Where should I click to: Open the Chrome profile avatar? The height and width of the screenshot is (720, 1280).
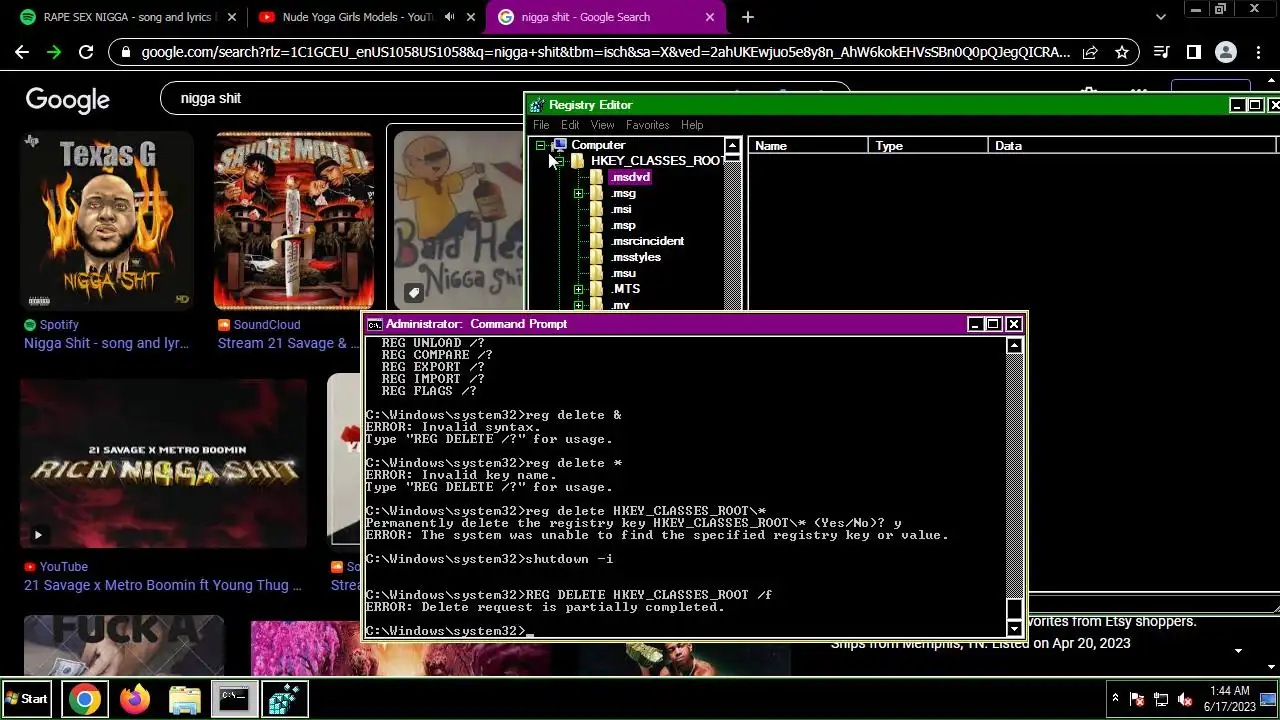(x=1225, y=52)
